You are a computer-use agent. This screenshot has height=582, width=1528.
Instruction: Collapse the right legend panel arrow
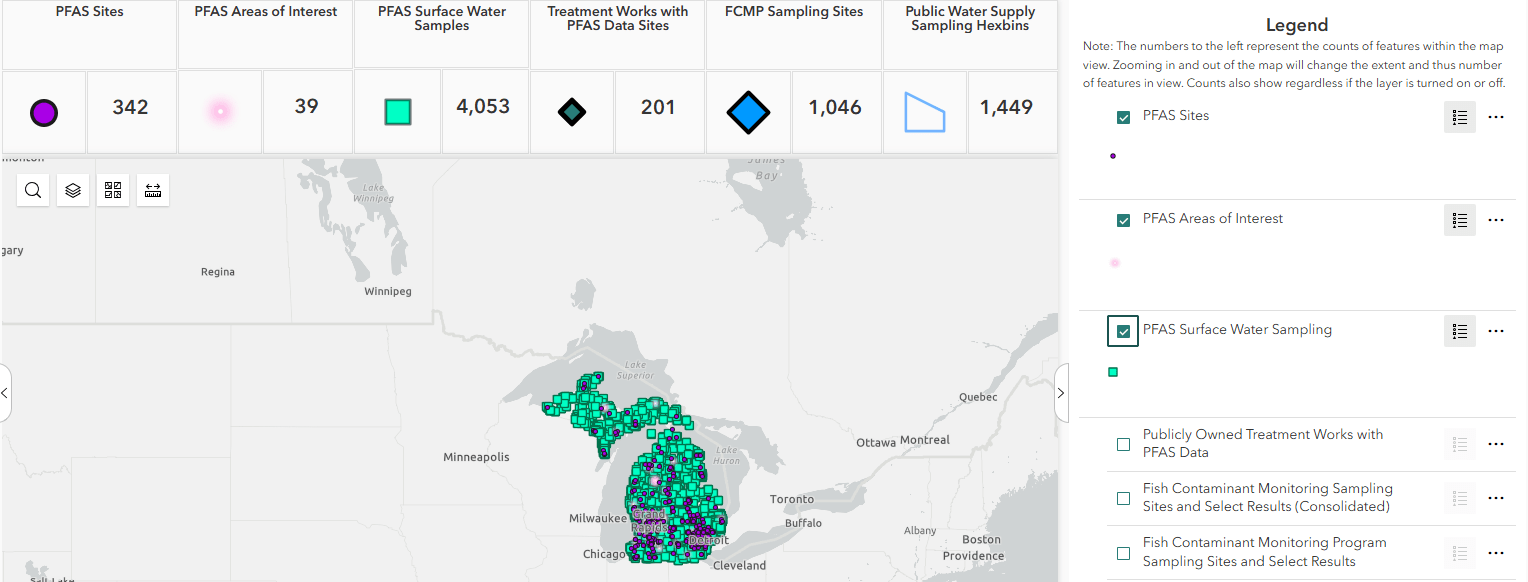pos(1062,393)
